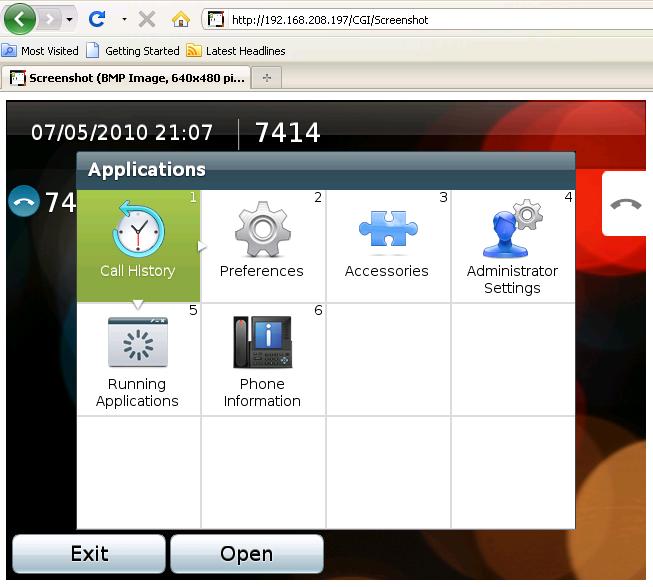Click the browser forward arrow
Screen dimensions: 653x587
(x=50, y=19)
